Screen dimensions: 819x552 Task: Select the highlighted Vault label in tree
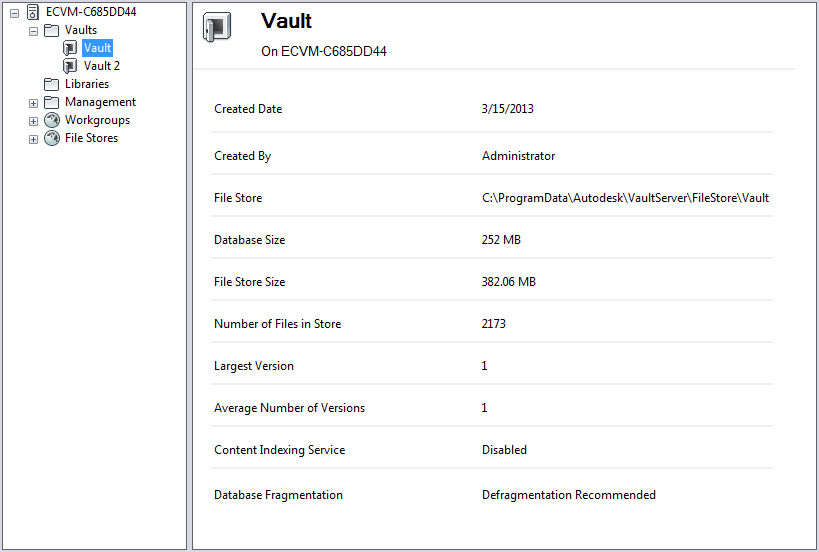98,48
